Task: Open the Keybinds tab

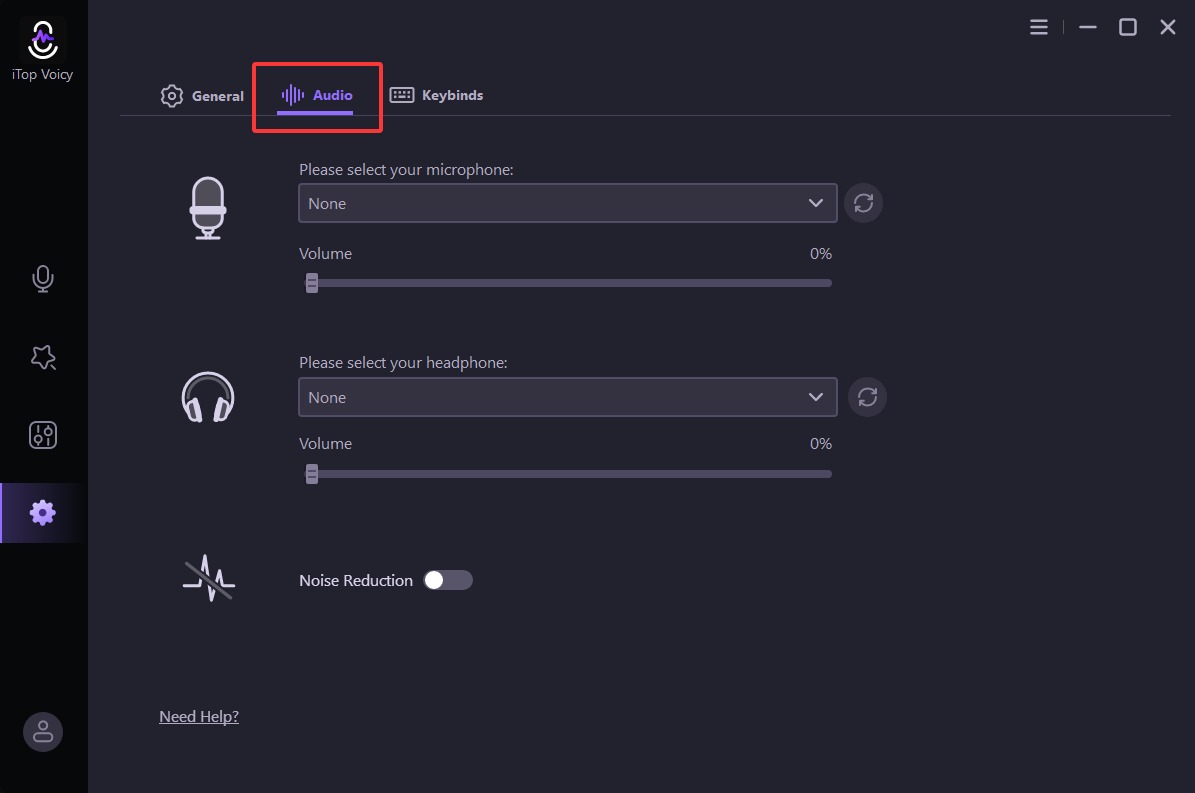Action: pos(437,95)
